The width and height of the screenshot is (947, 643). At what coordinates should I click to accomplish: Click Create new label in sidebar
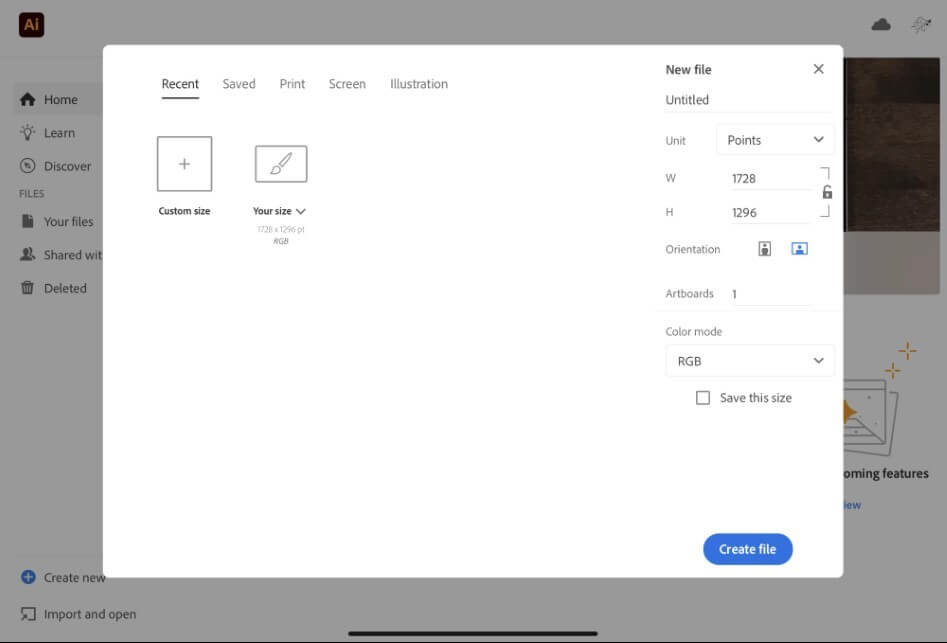74,577
